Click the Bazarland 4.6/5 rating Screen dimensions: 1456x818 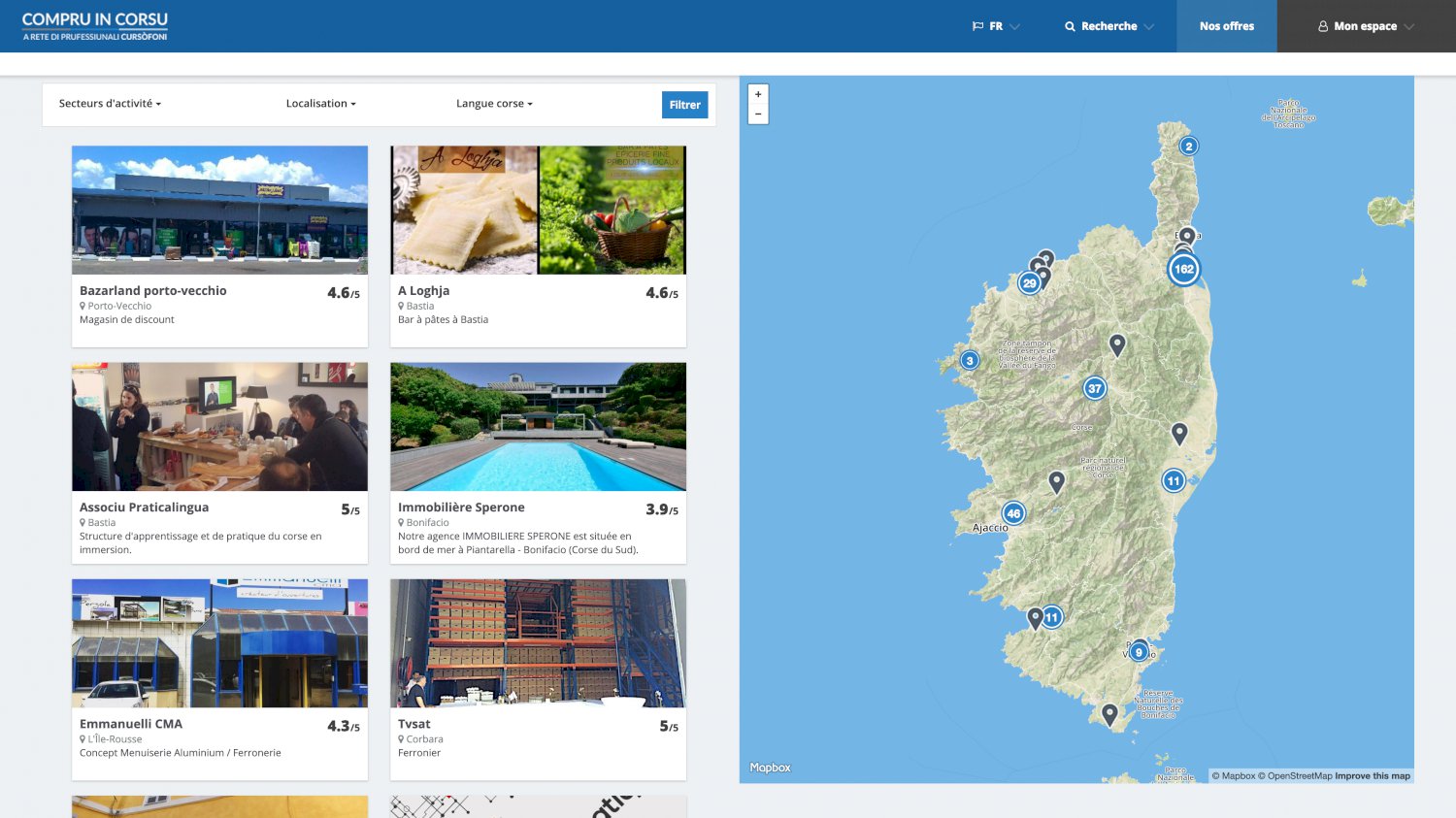[x=344, y=292]
